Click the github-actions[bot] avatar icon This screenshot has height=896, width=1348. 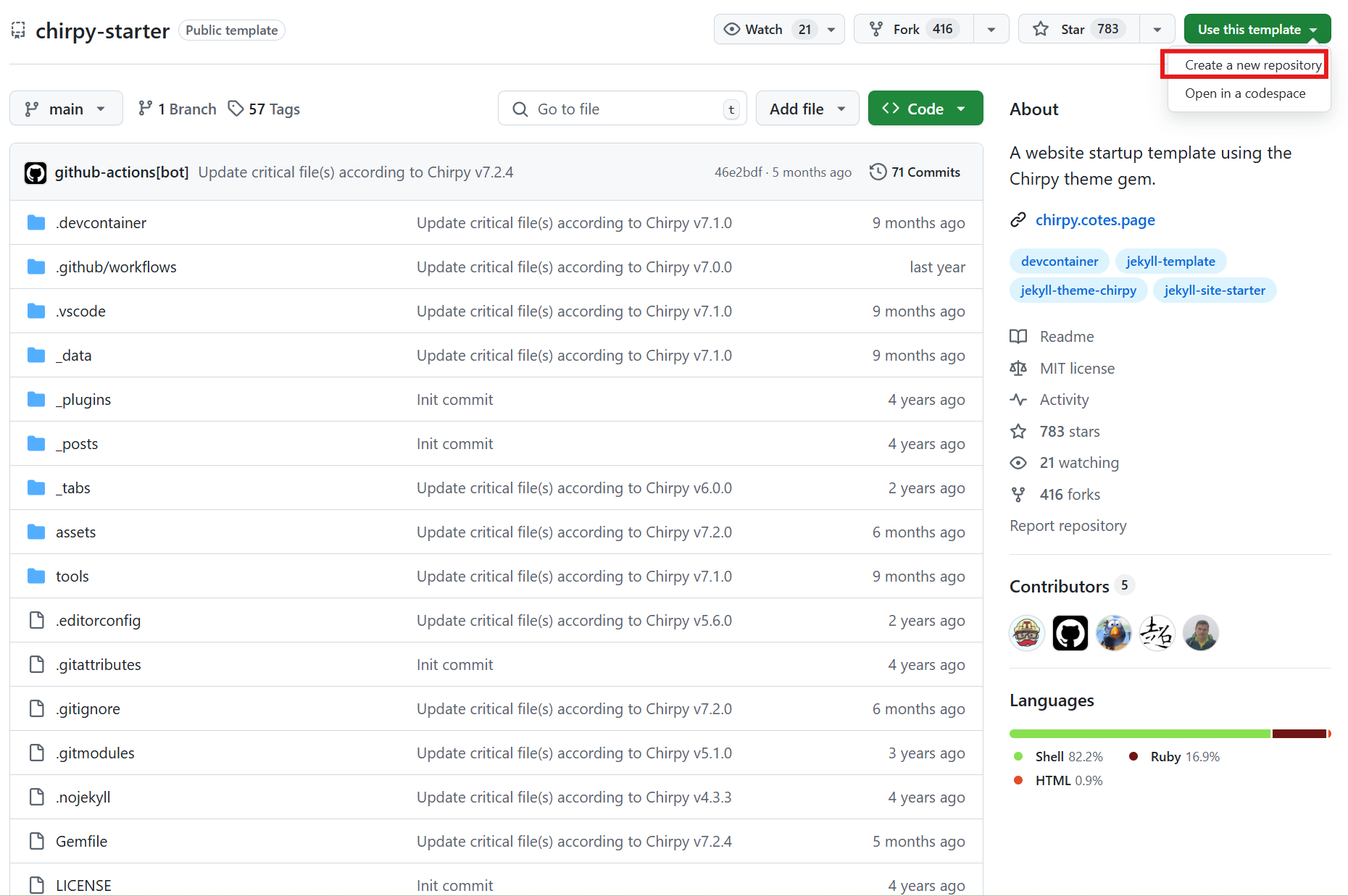tap(36, 172)
